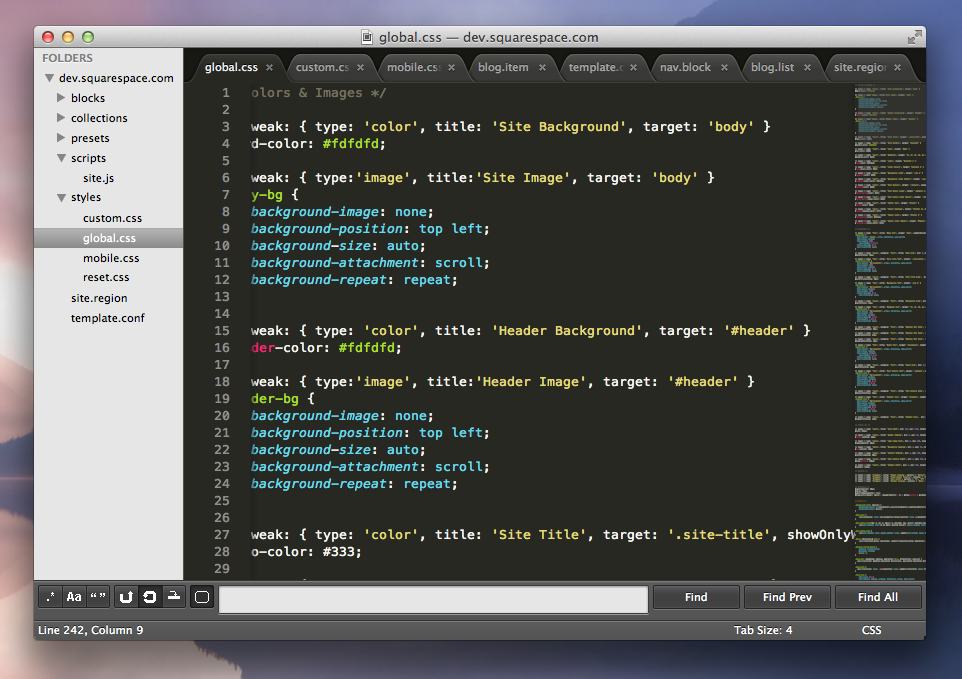This screenshot has width=962, height=679.
Task: Close the site.region tab
Action: tap(898, 67)
